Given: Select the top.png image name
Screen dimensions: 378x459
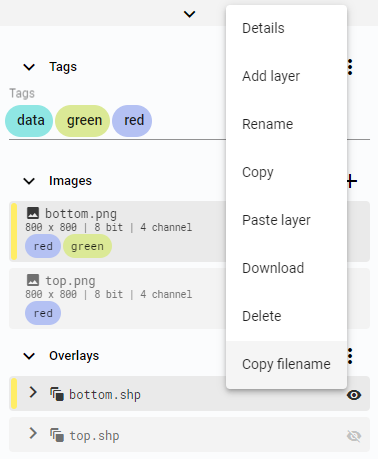Looking at the screenshot, I should (x=70, y=281).
